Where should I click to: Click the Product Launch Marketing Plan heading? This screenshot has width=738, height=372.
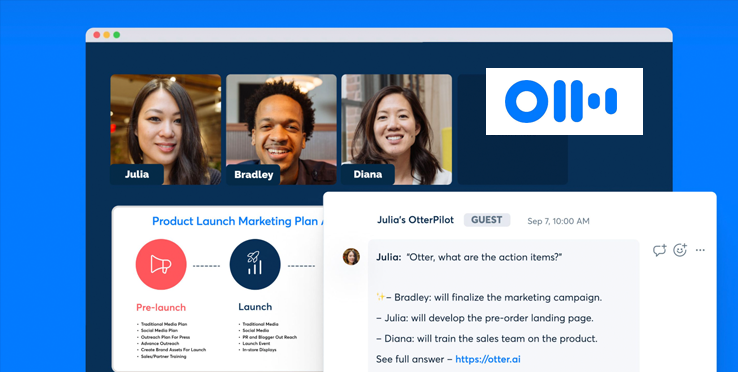(x=237, y=221)
